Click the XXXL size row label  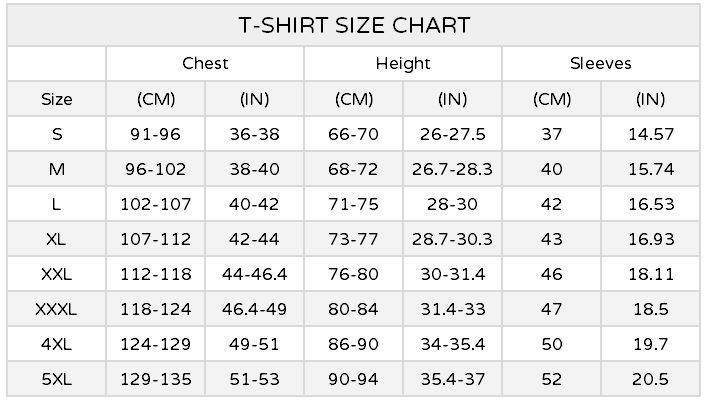click(x=57, y=309)
